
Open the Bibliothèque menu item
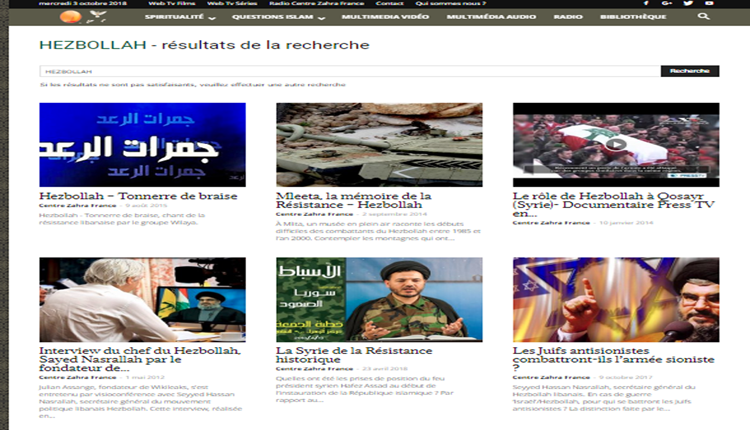click(633, 17)
